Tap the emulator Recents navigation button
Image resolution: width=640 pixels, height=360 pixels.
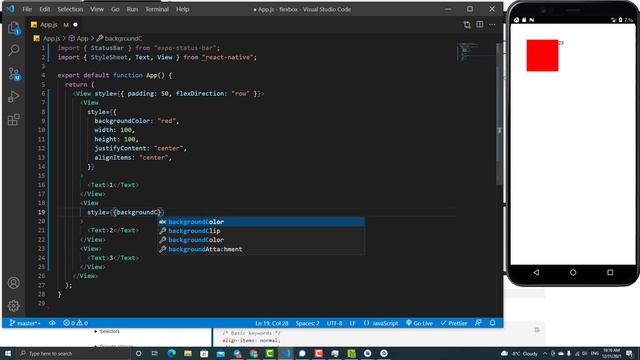[610, 272]
